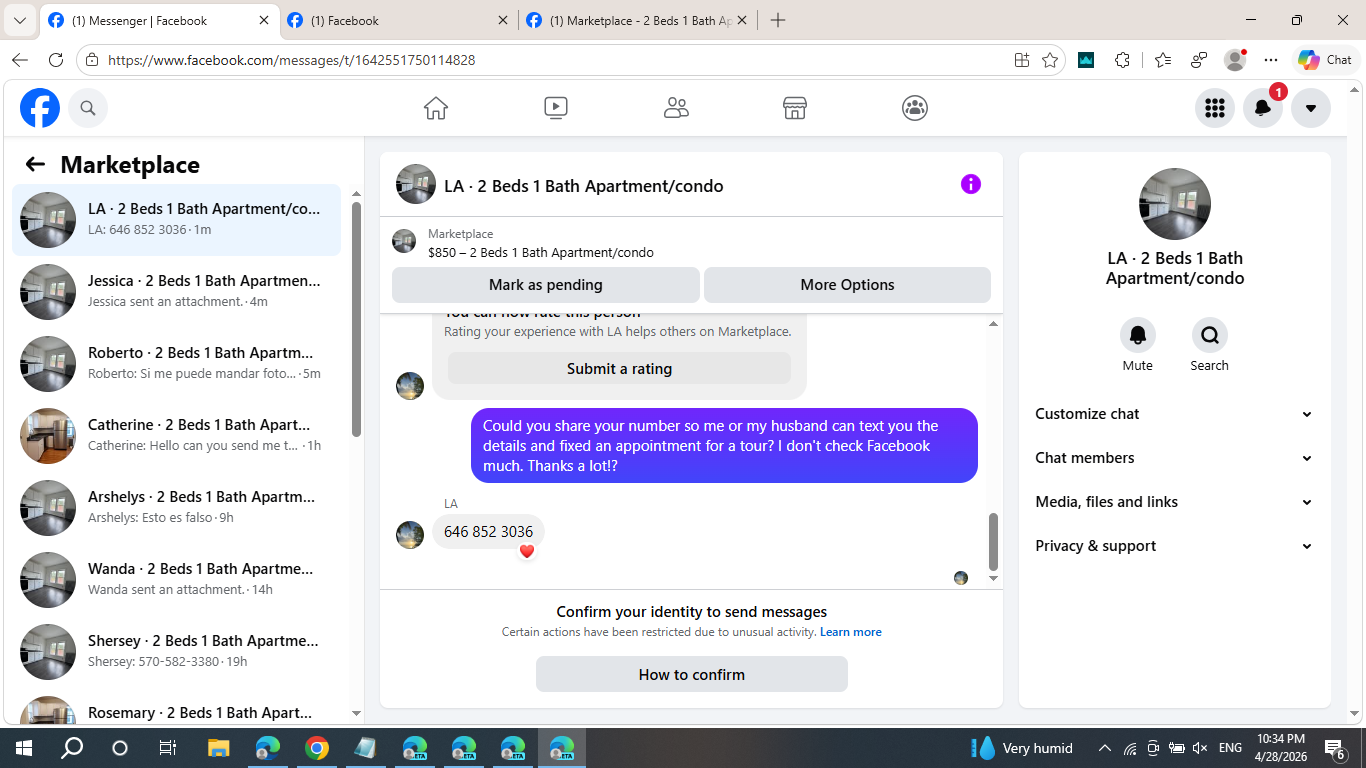Click large listing photo in right panel

[x=1175, y=204]
